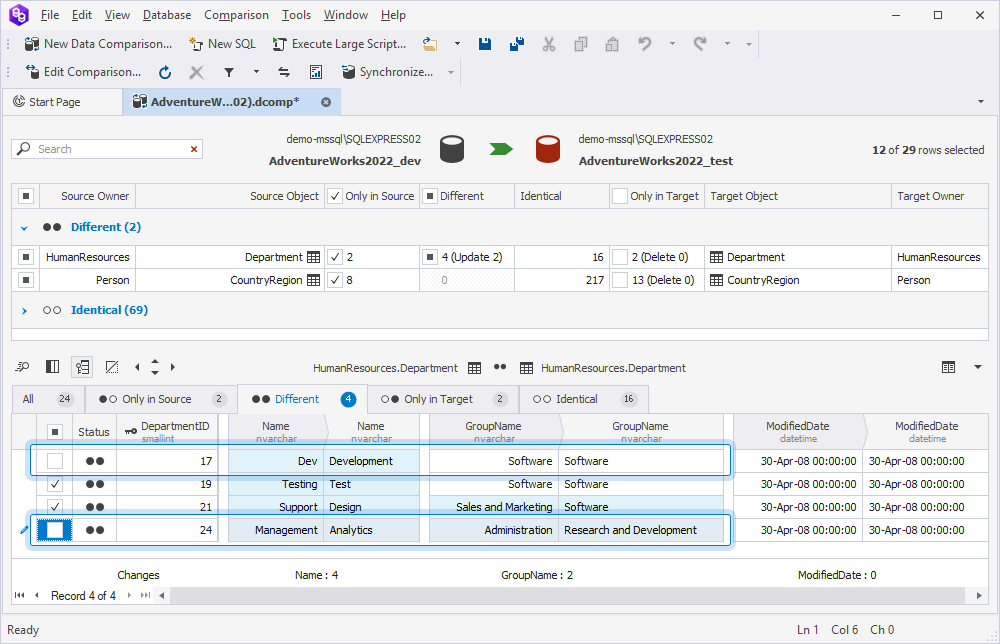The height and width of the screenshot is (644, 1000).
Task: Click the find-in-grid search icon
Action: coord(23,367)
